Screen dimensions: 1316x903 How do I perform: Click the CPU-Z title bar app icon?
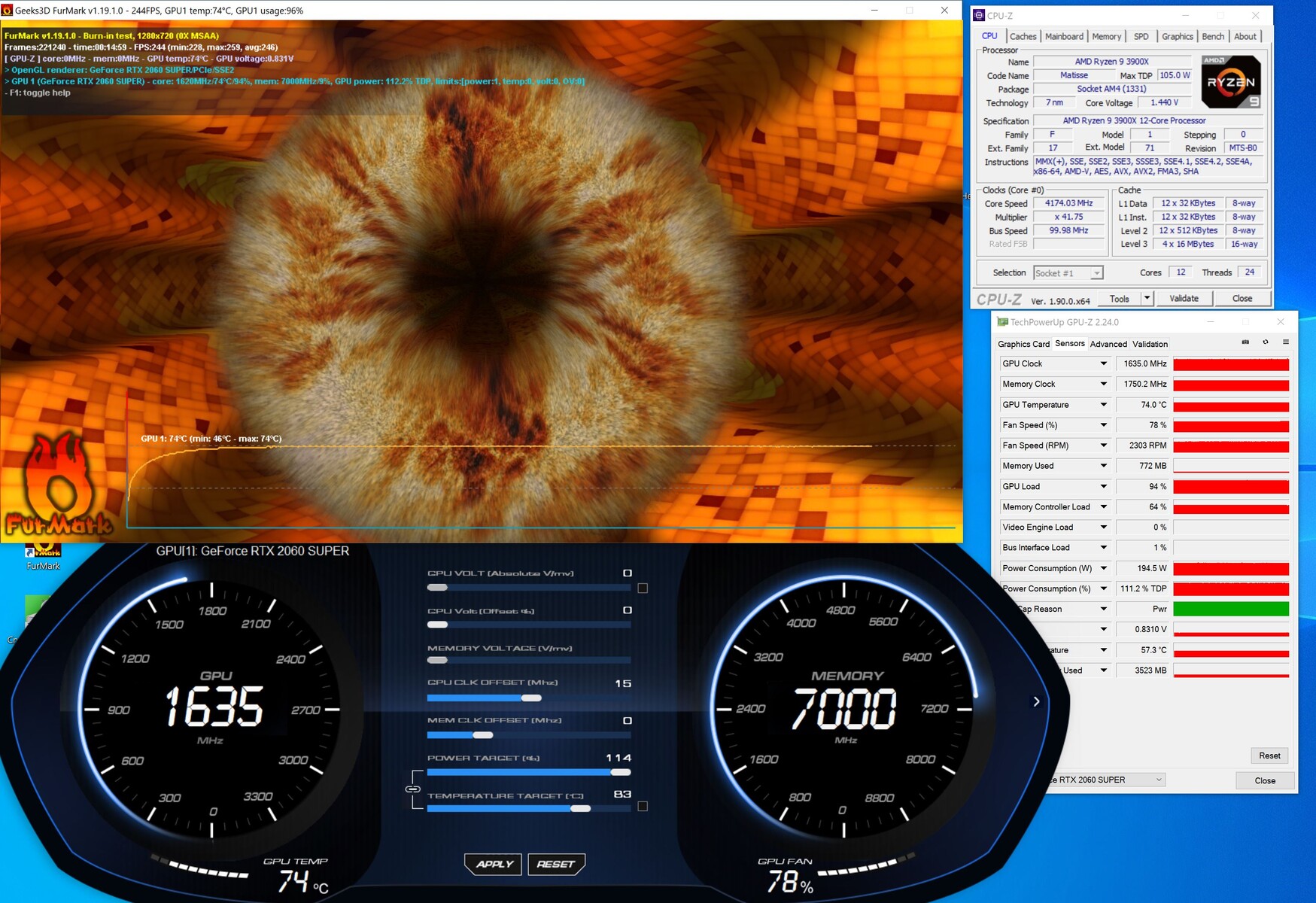coord(979,15)
